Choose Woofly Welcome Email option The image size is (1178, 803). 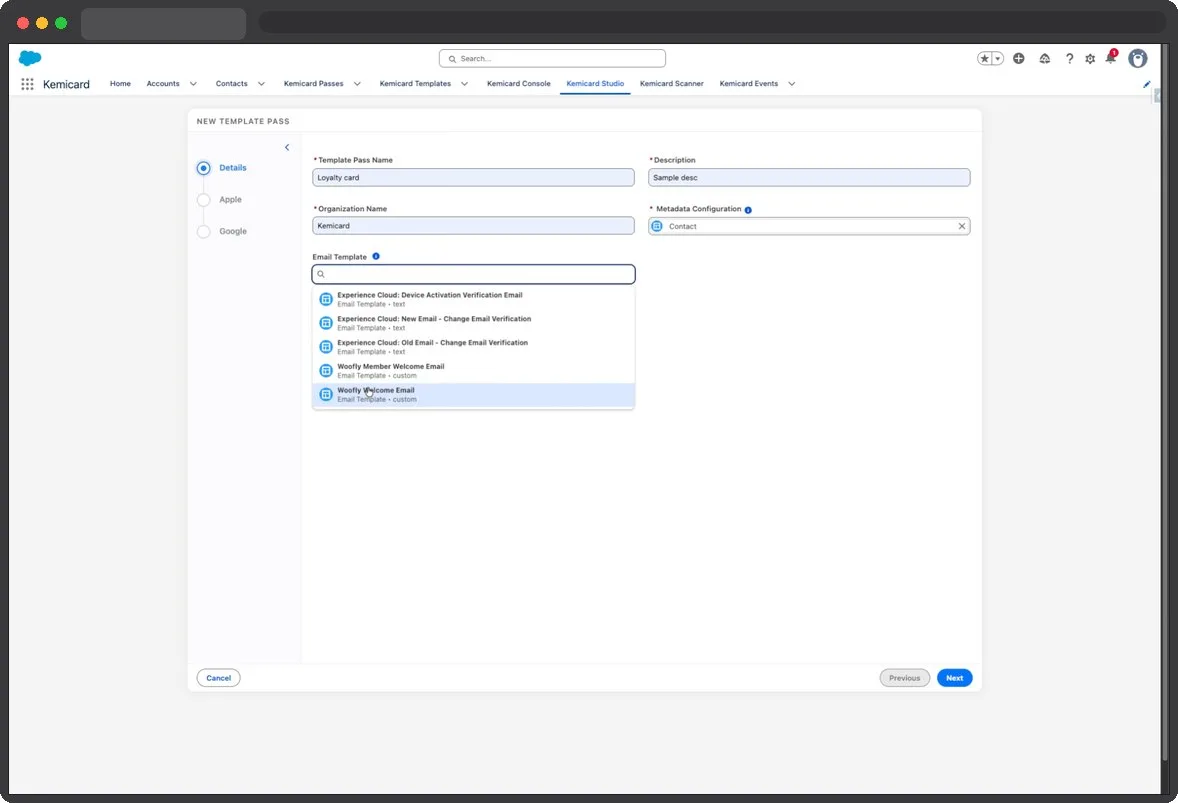click(x=473, y=394)
